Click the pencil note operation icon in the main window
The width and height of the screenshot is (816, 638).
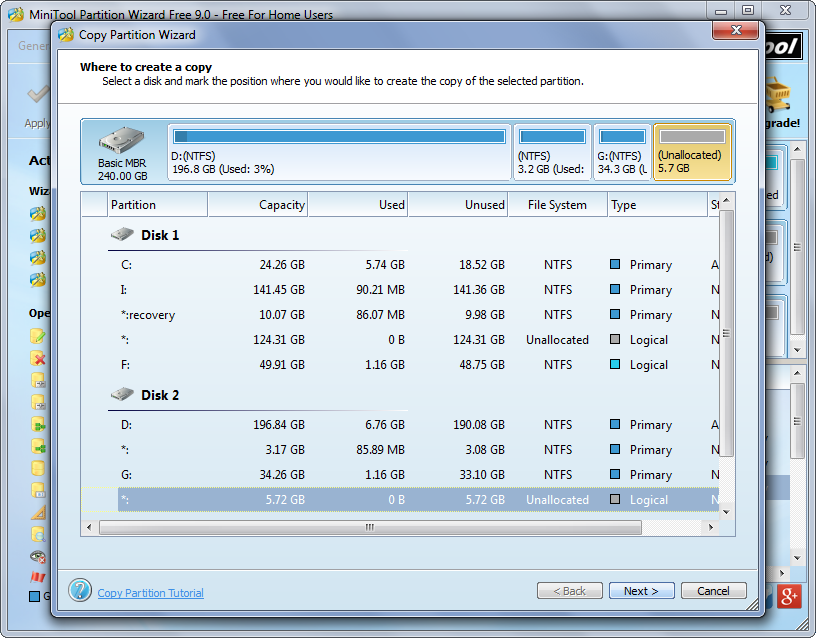(37, 336)
